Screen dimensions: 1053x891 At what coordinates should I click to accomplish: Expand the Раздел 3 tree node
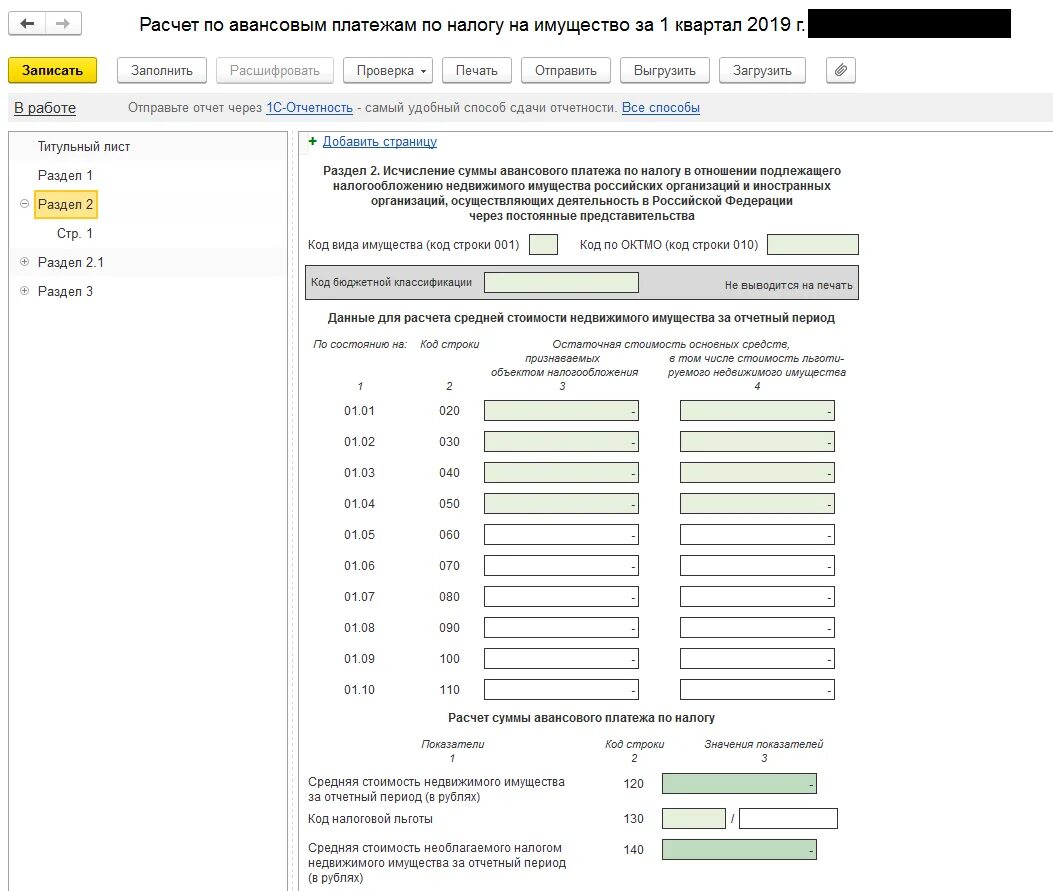(25, 291)
